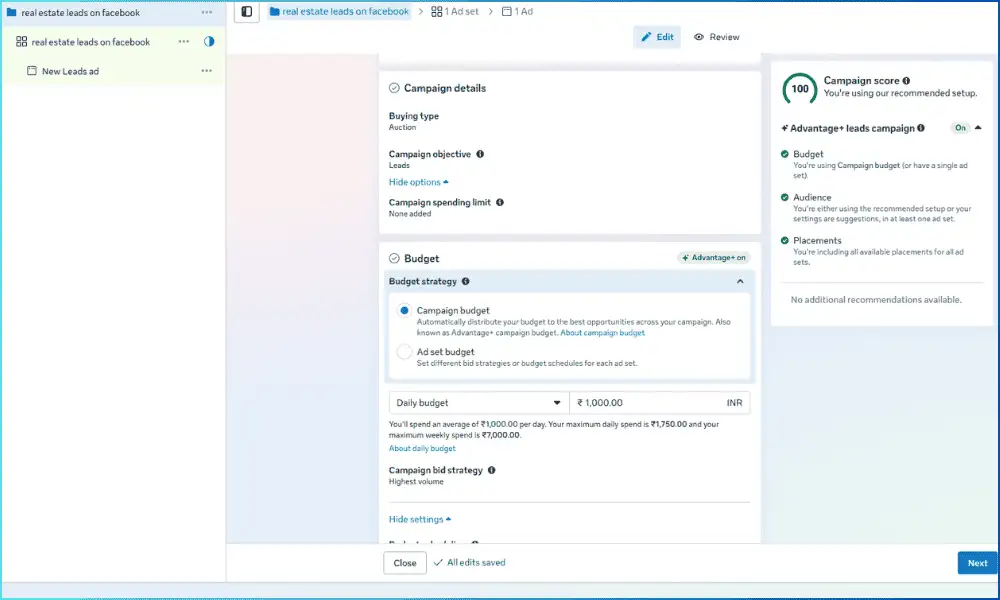Click the campaign score 100 circle
1000x600 pixels.
point(800,89)
